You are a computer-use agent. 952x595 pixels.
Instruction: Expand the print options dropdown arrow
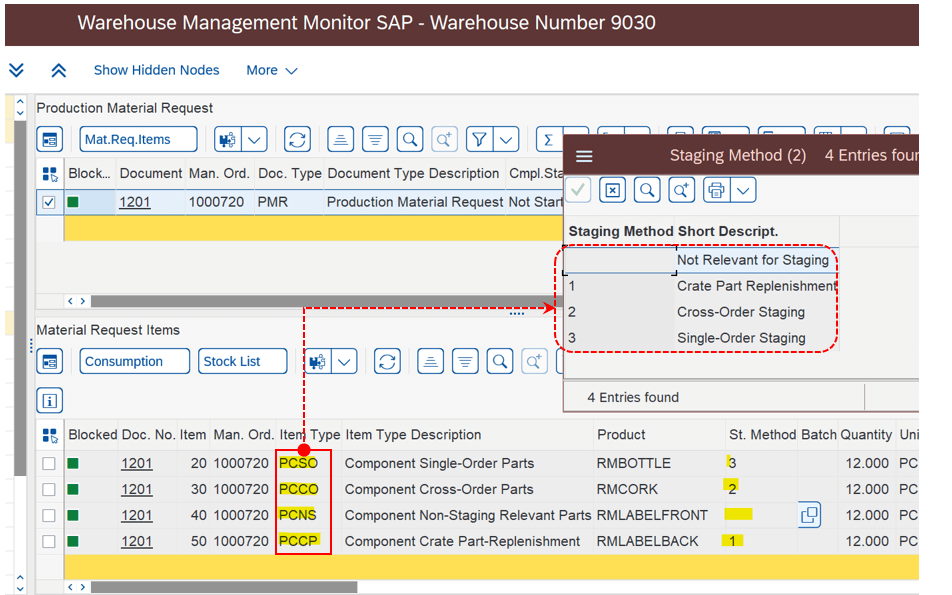tap(744, 191)
